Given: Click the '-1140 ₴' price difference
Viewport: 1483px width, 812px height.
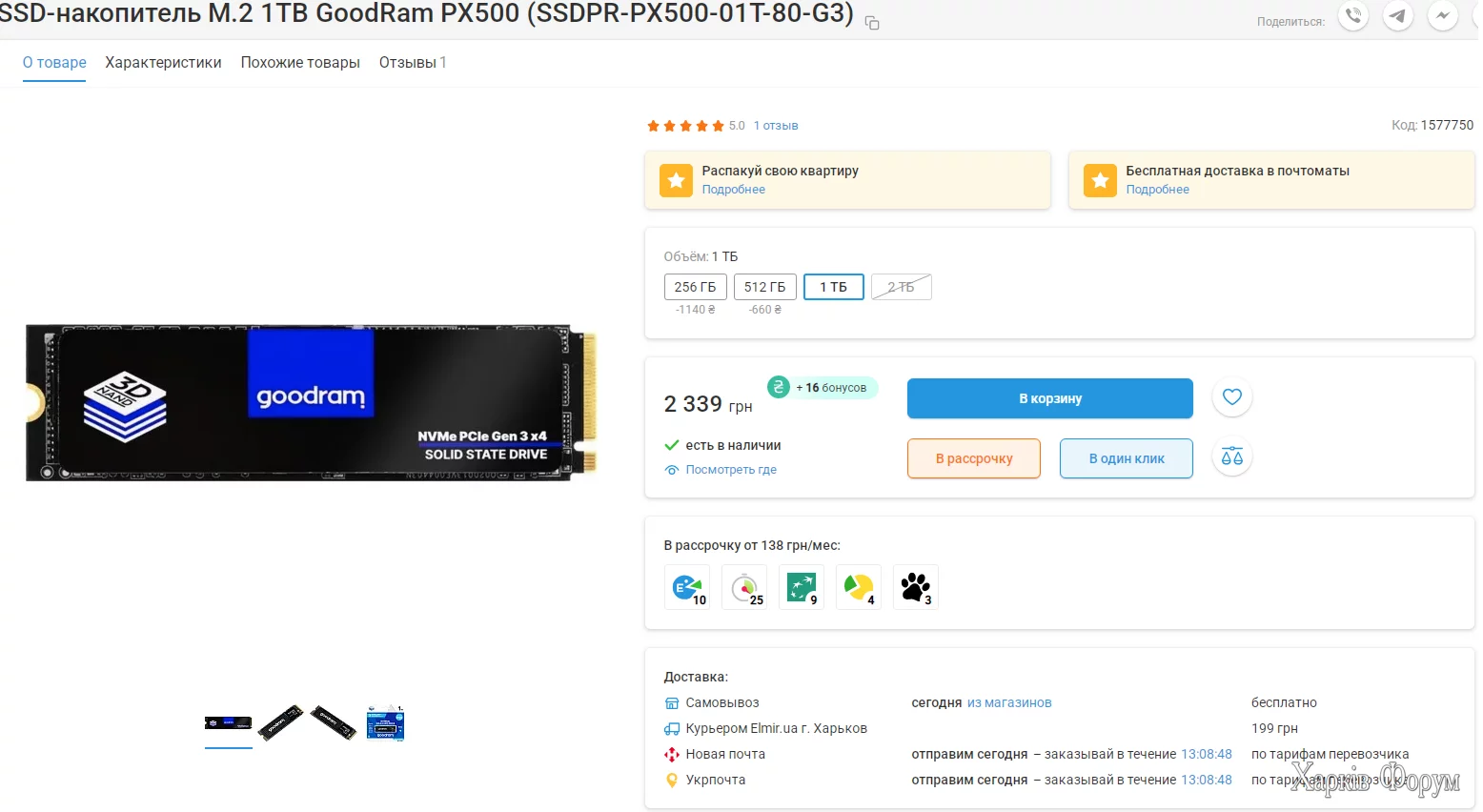Looking at the screenshot, I should [696, 310].
